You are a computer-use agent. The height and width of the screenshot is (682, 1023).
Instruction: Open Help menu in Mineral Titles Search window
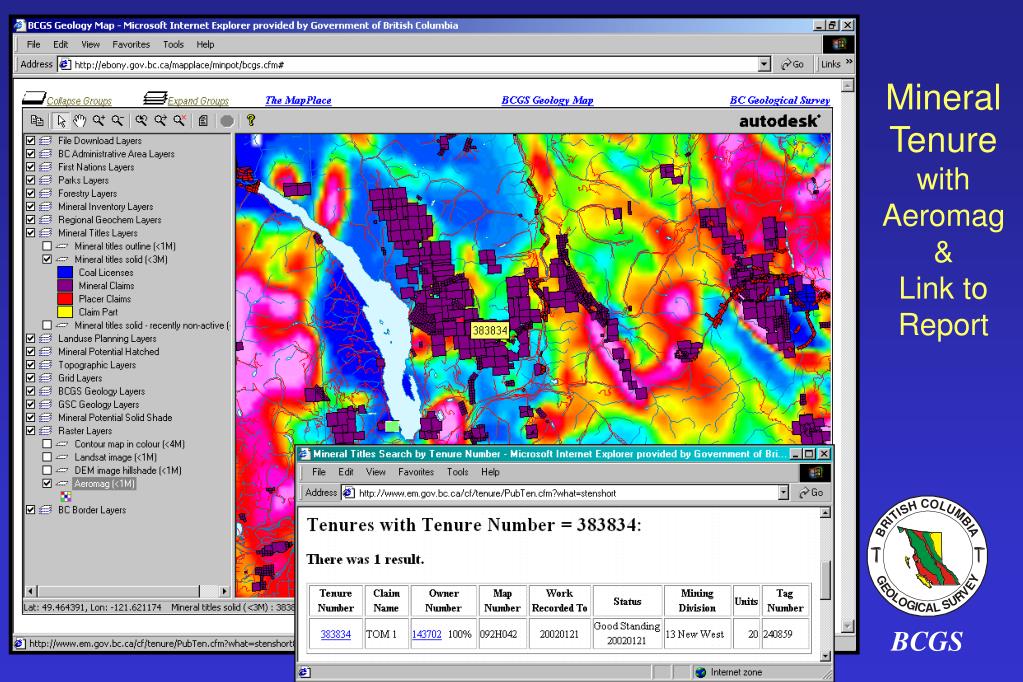coord(490,472)
